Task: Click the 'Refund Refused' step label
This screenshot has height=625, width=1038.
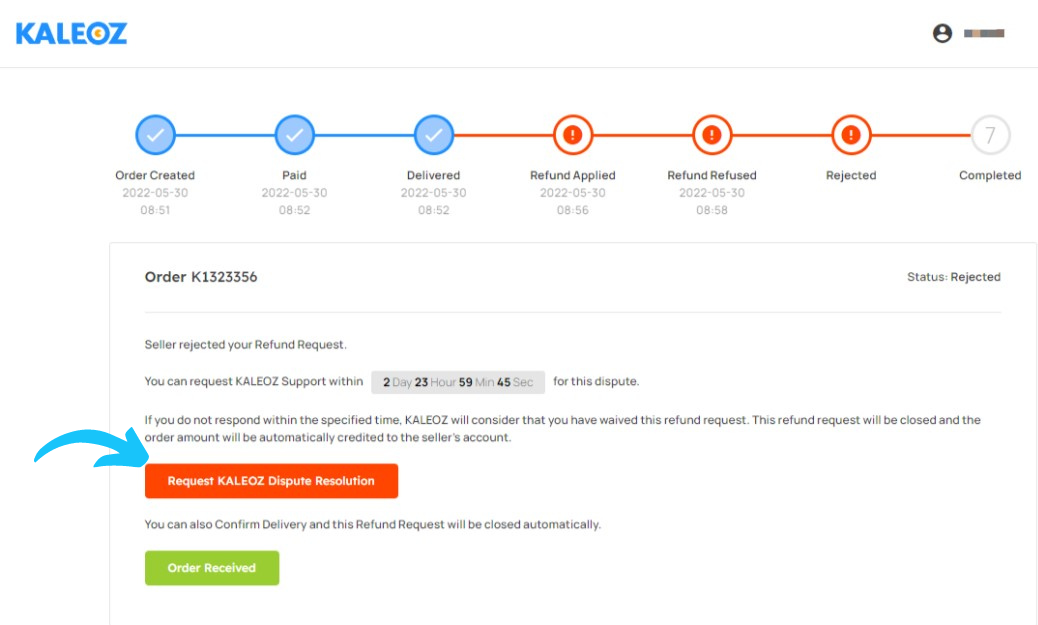Action: point(712,175)
